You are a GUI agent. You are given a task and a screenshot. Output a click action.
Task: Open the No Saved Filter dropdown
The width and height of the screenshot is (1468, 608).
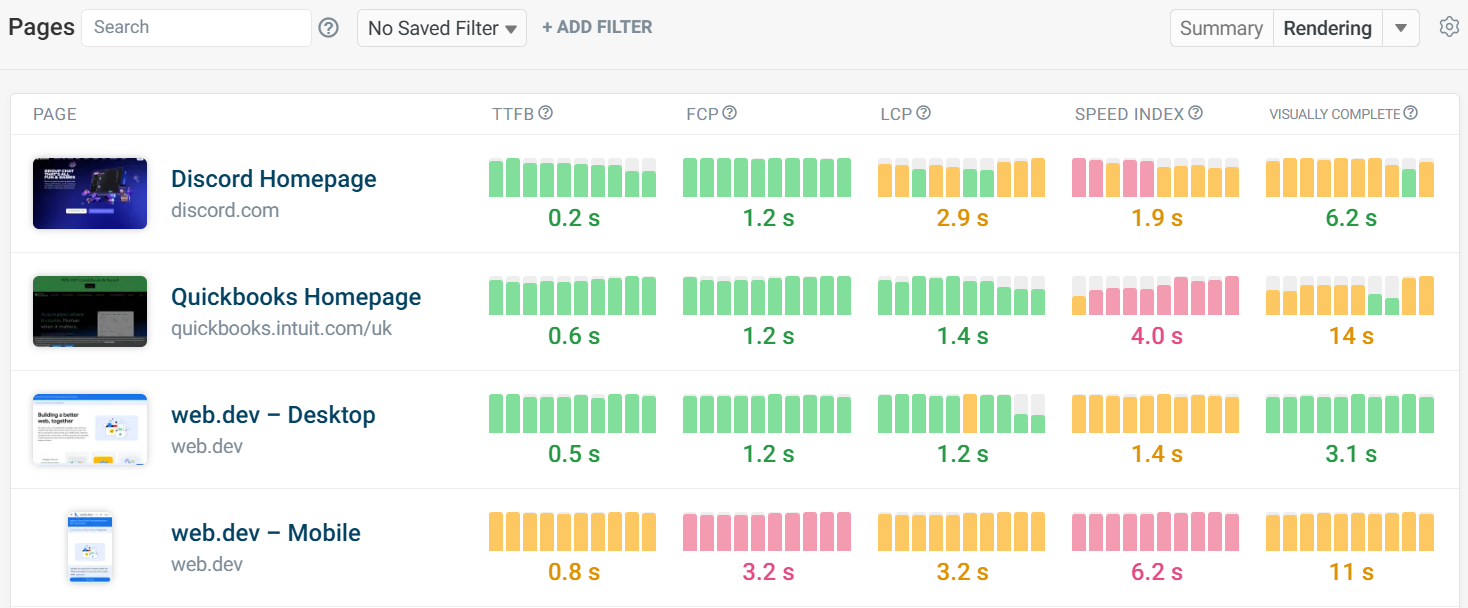tap(441, 27)
